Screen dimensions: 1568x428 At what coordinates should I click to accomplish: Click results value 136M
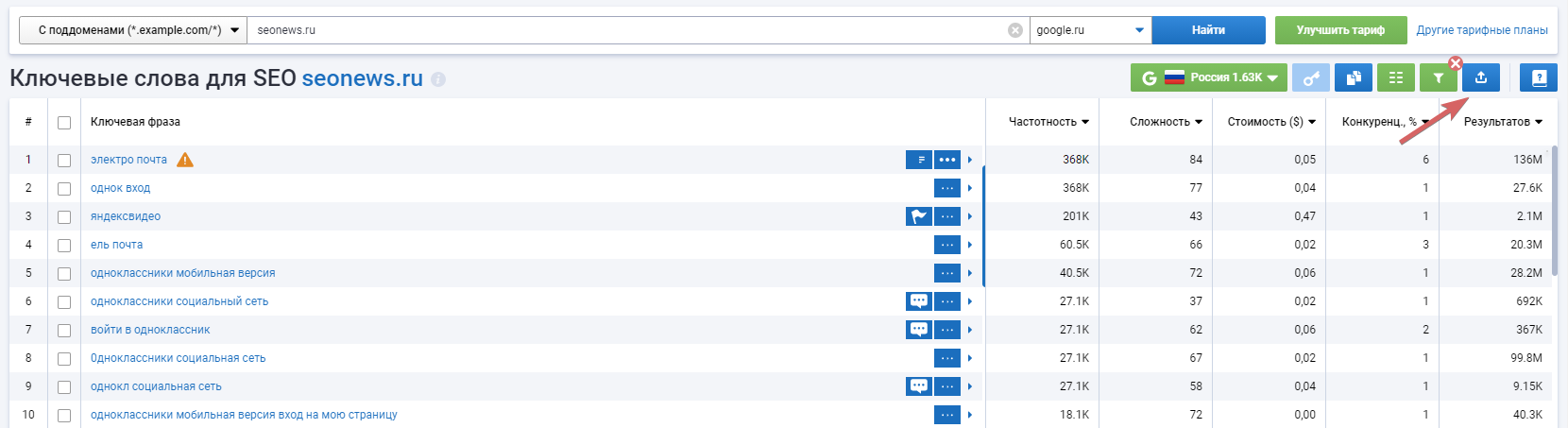(x=1527, y=160)
